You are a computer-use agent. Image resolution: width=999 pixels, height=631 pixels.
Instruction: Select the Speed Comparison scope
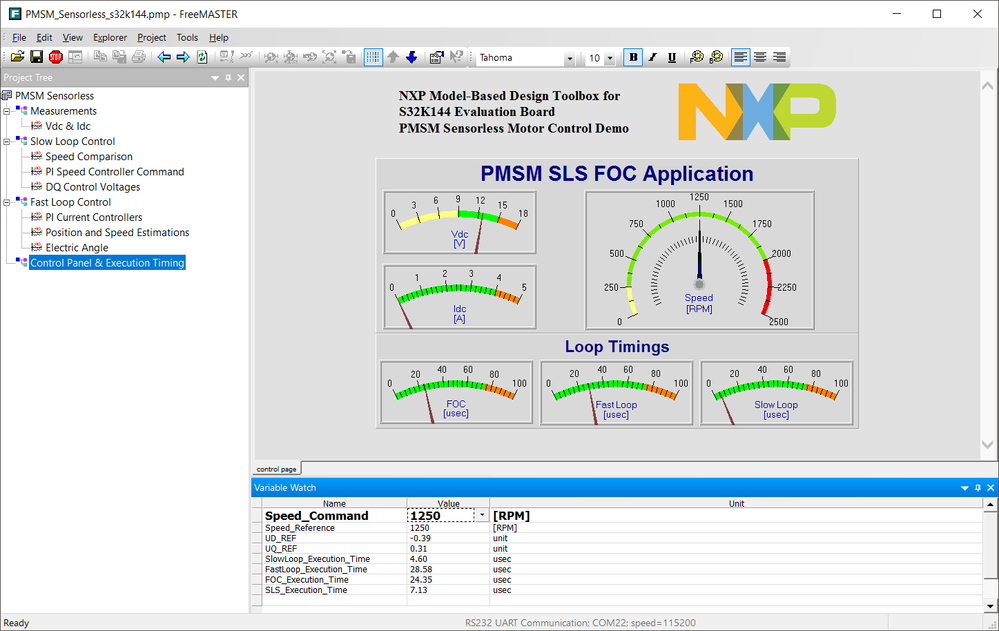point(89,157)
